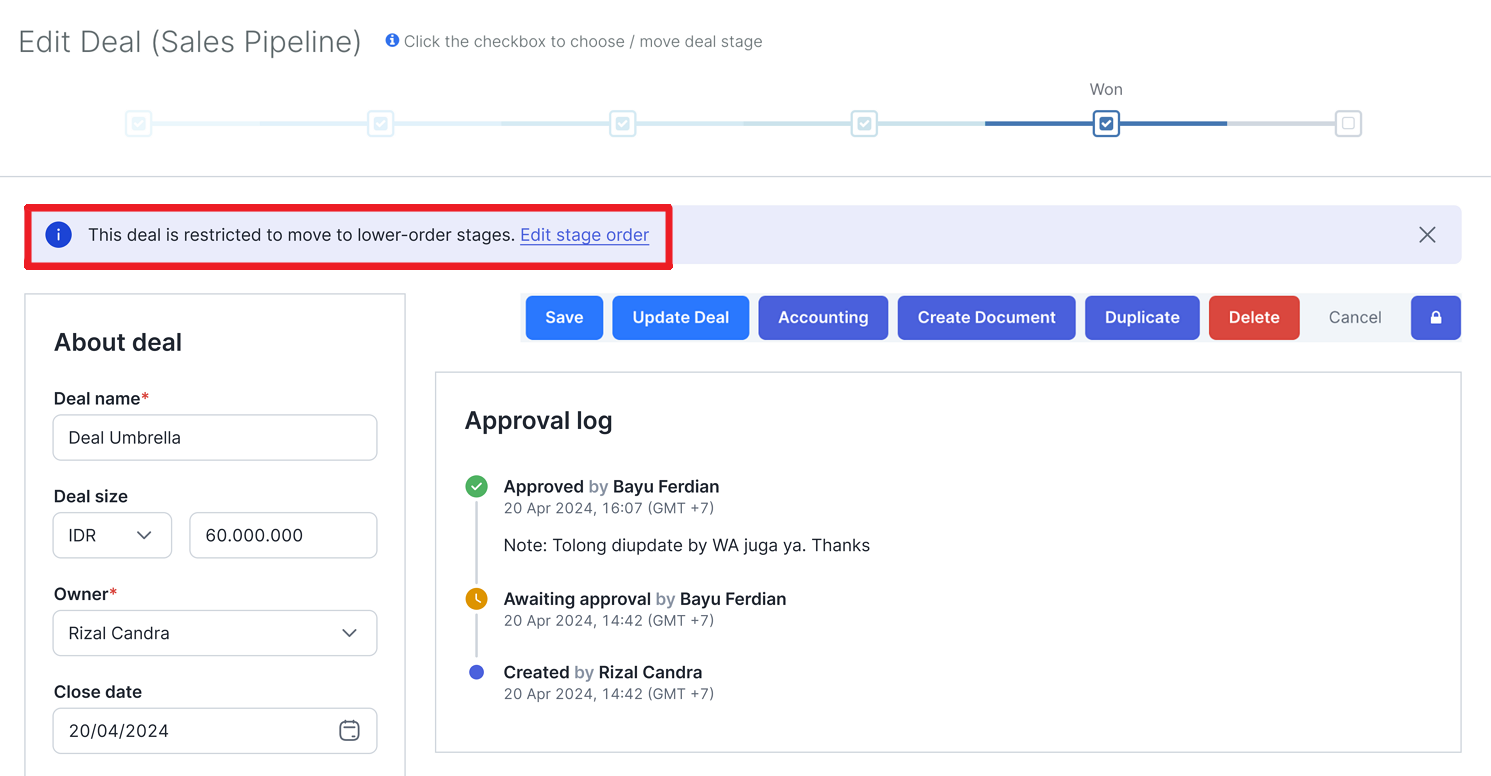Click 'Created by Rizal Candra' entry
This screenshot has width=1491, height=776.
point(603,672)
